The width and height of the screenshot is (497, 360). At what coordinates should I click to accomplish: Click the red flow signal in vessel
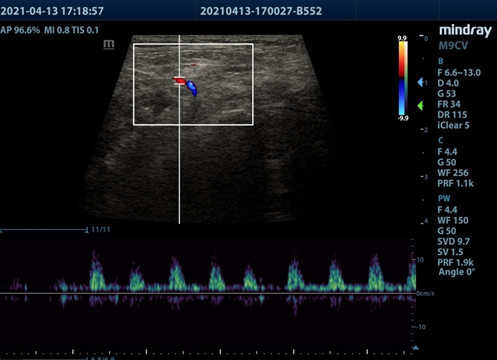tap(179, 80)
